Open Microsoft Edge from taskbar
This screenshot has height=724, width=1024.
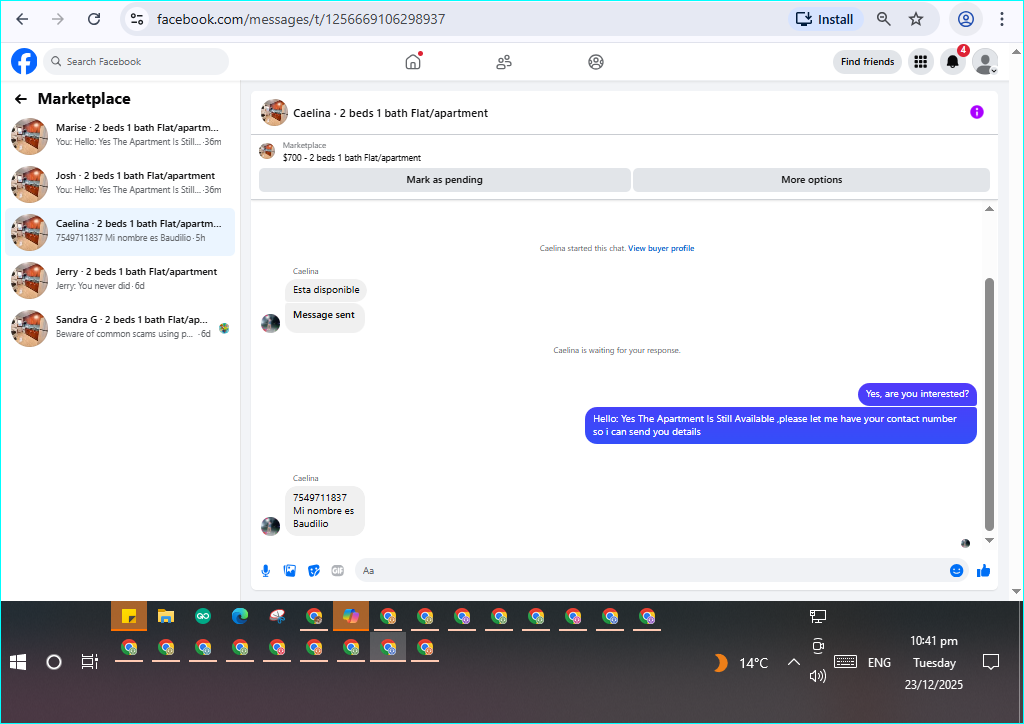(240, 616)
